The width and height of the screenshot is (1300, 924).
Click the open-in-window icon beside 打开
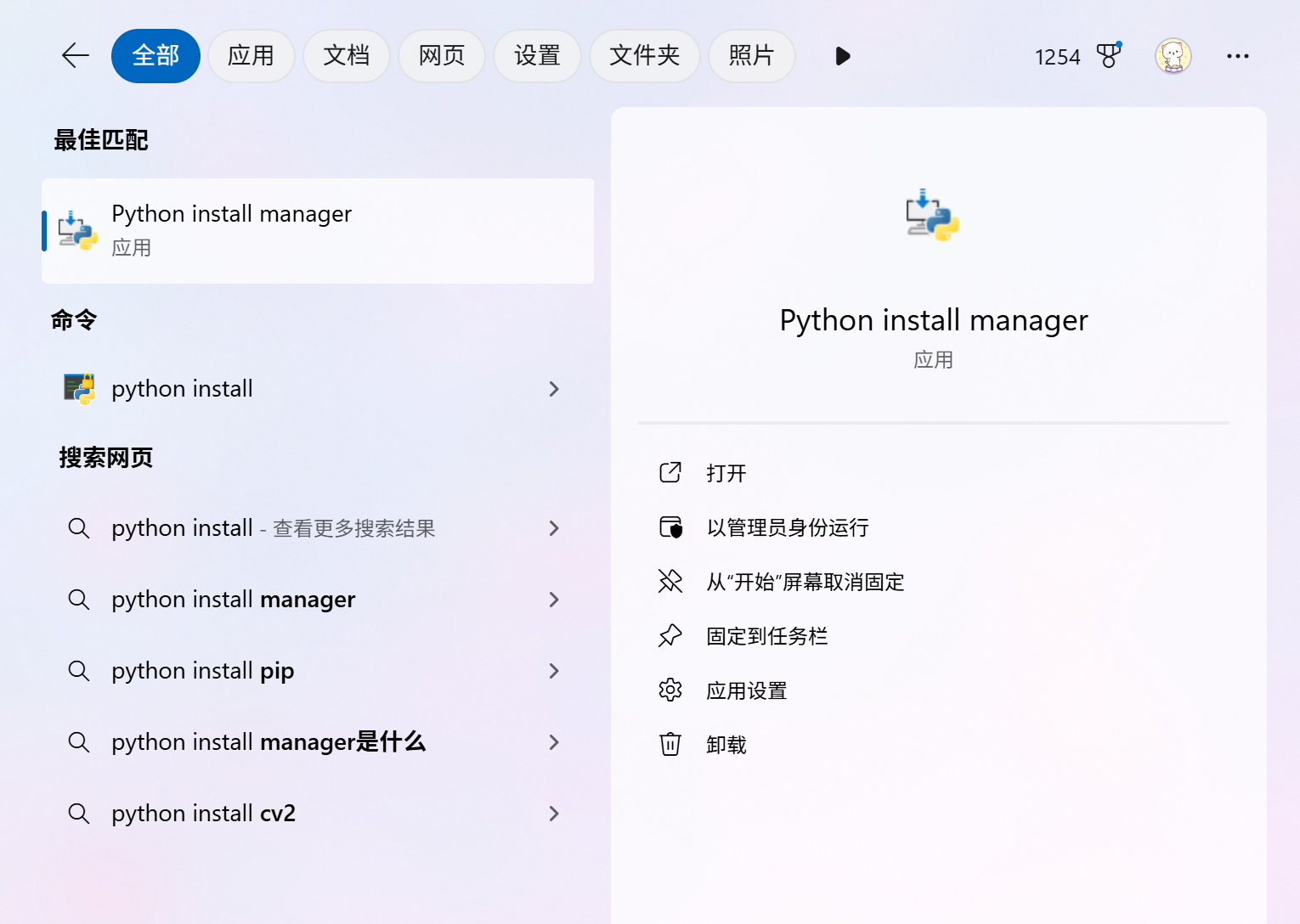pos(670,472)
